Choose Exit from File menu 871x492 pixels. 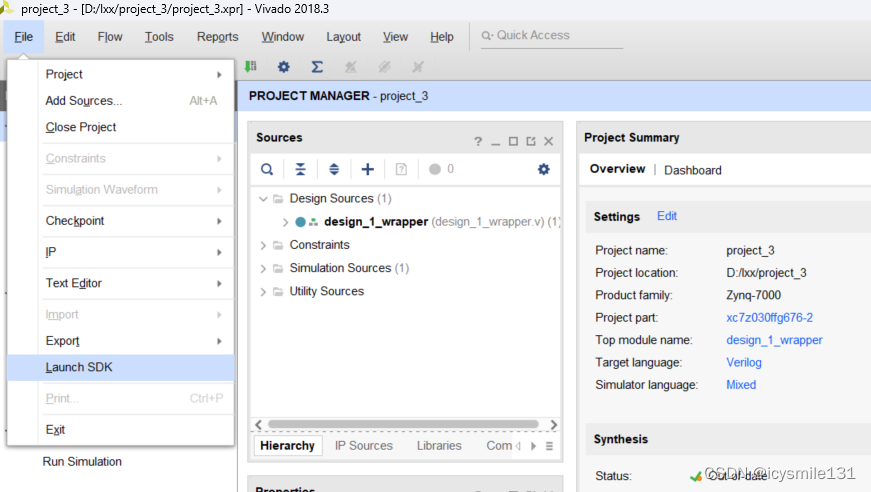pos(121,430)
